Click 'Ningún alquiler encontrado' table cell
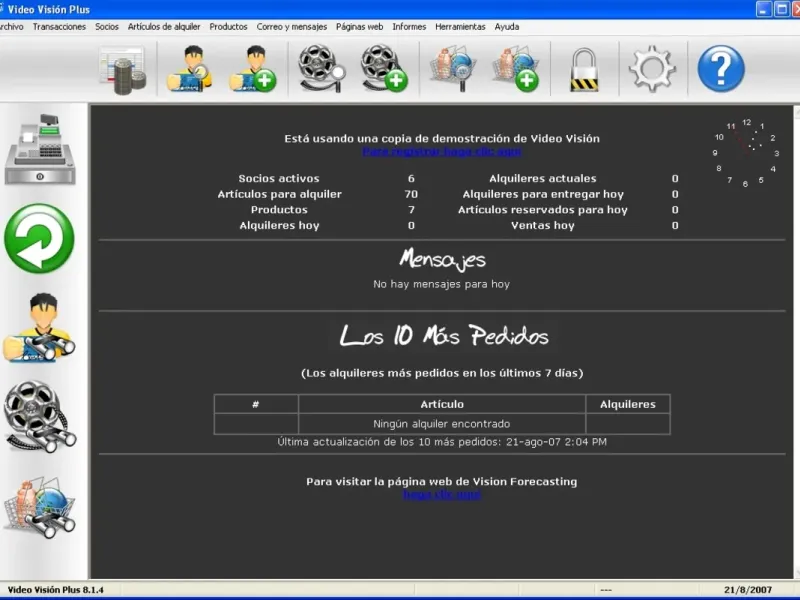800x600 pixels. [x=442, y=424]
